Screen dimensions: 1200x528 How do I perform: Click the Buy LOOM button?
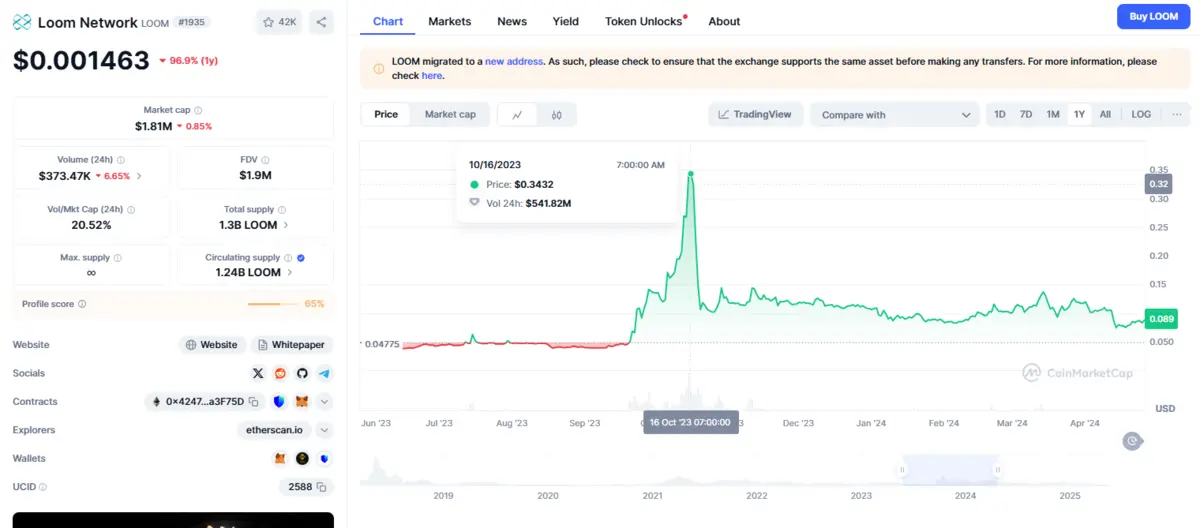coord(1153,17)
